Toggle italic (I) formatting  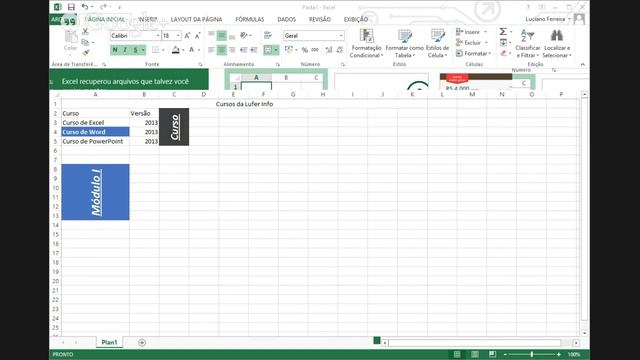point(125,50)
